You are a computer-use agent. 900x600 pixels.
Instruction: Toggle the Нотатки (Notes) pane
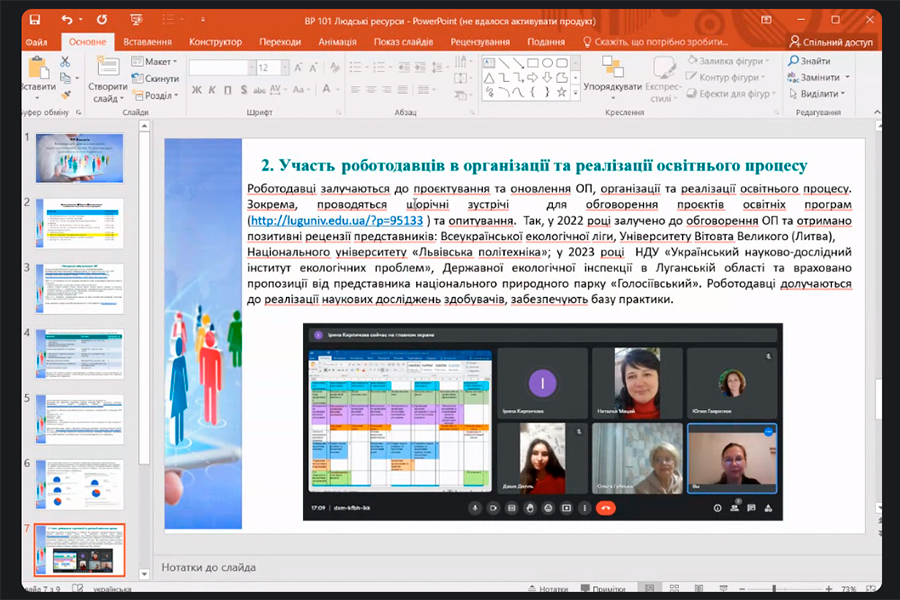pos(547,589)
